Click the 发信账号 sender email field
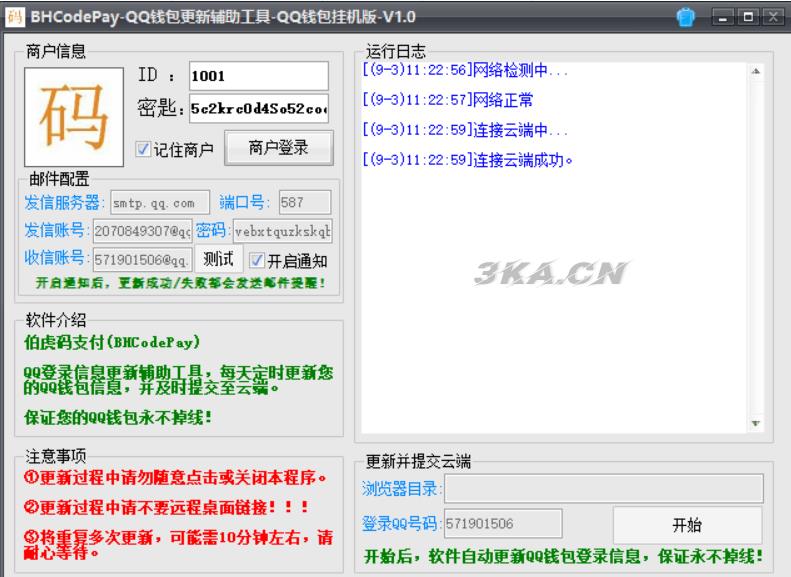 [143, 231]
